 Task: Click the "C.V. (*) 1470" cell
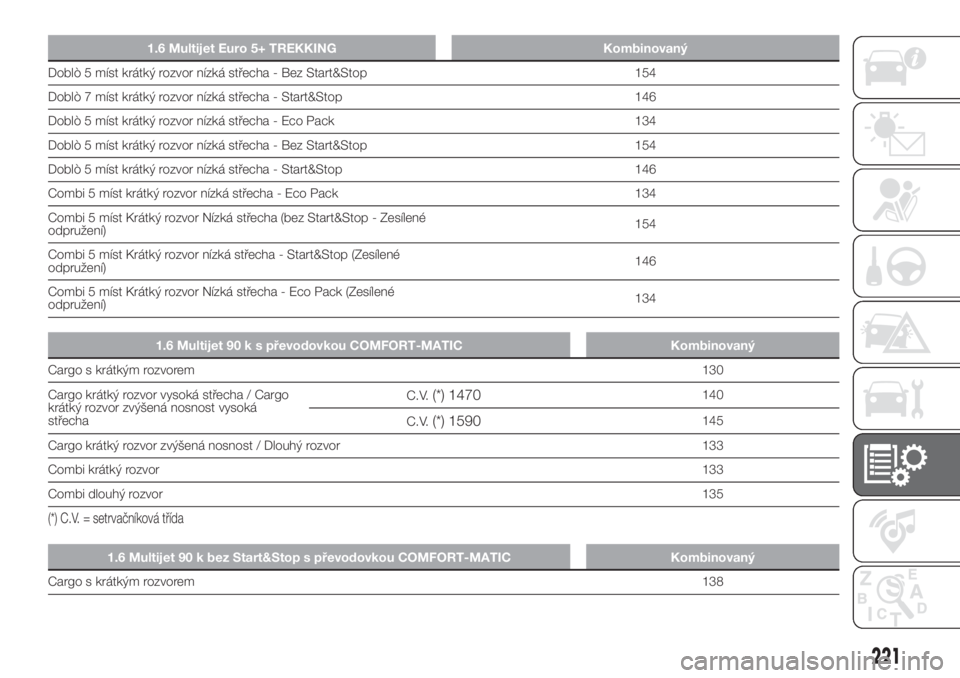(x=444, y=396)
